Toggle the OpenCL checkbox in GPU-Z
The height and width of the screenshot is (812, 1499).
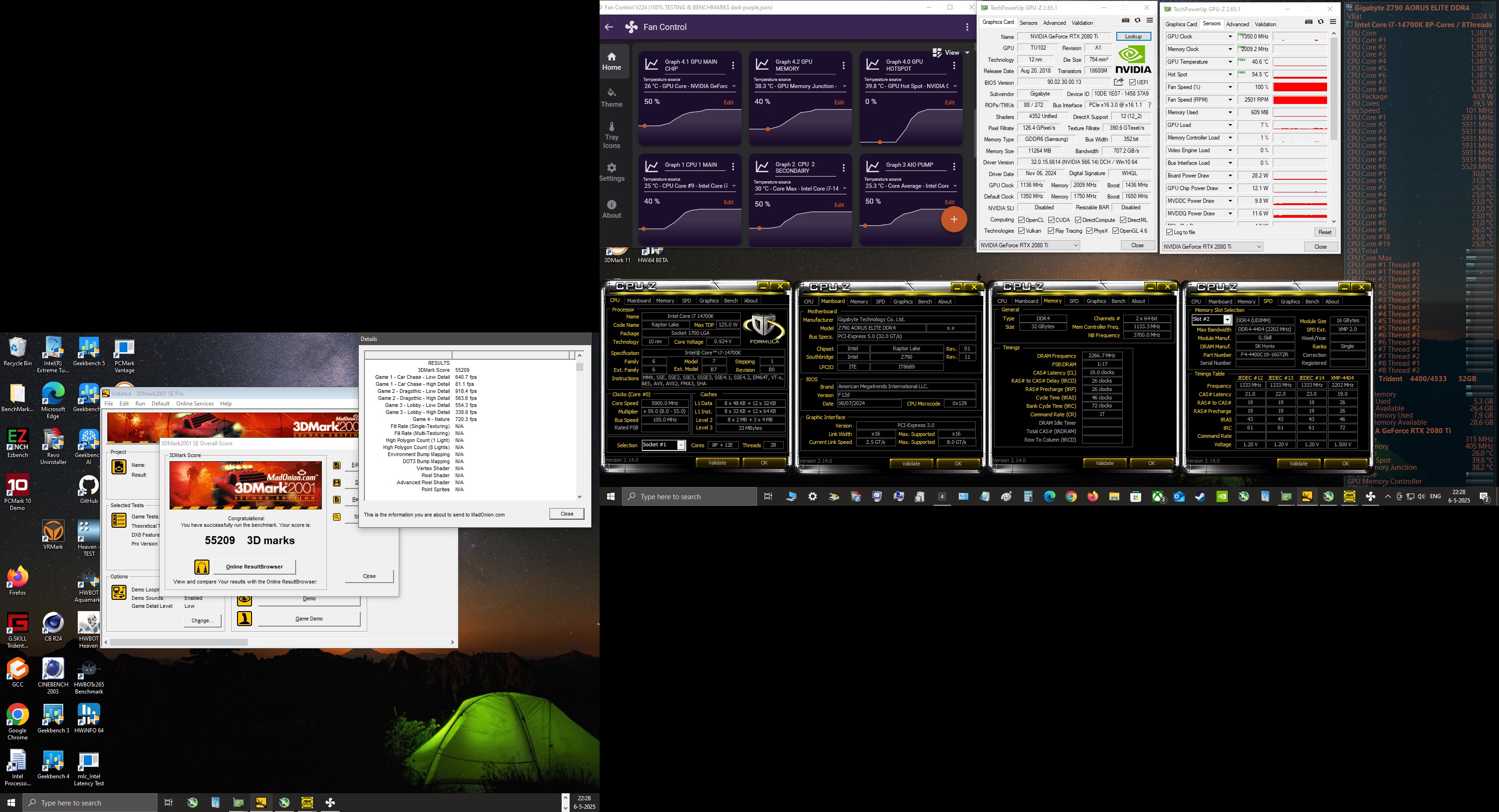click(x=1021, y=220)
